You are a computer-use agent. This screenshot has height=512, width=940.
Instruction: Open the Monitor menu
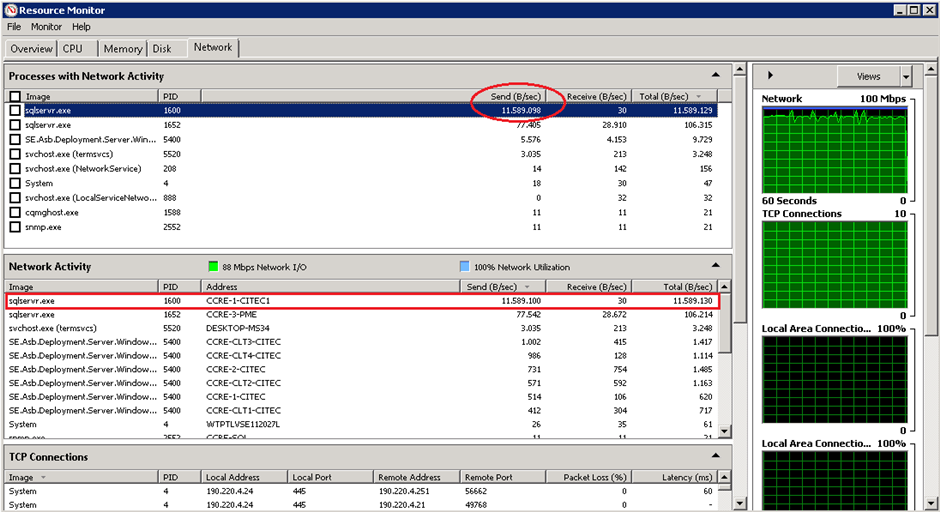(x=46, y=26)
